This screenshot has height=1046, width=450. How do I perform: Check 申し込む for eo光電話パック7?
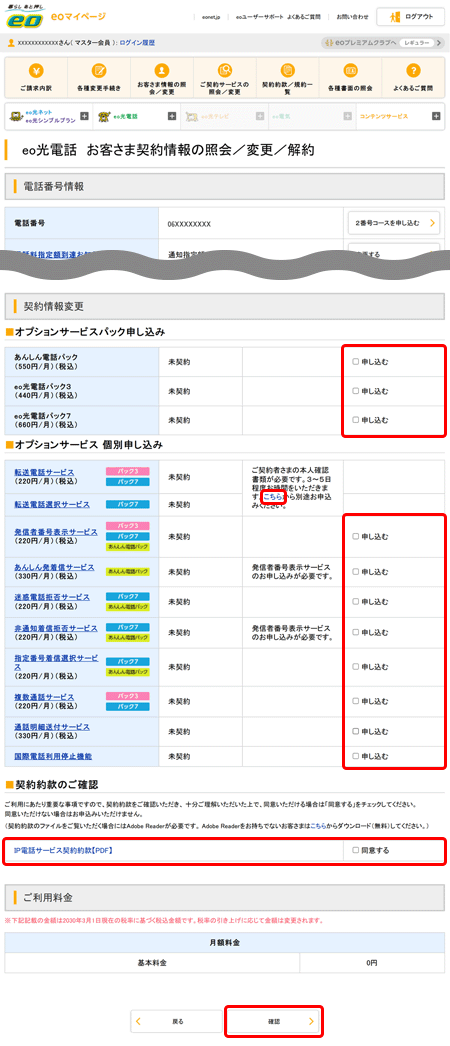tap(355, 420)
